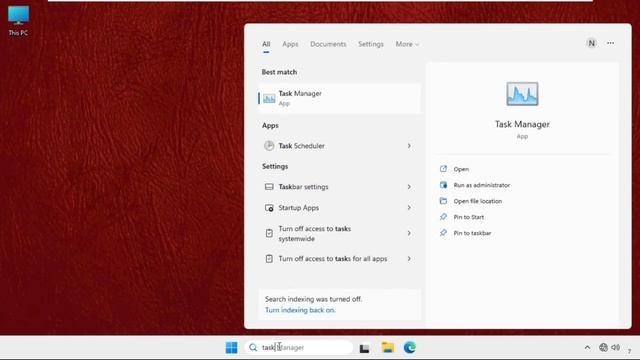Click icon beside tasks for all apps
Viewport: 640px width, 360px height.
[269, 259]
